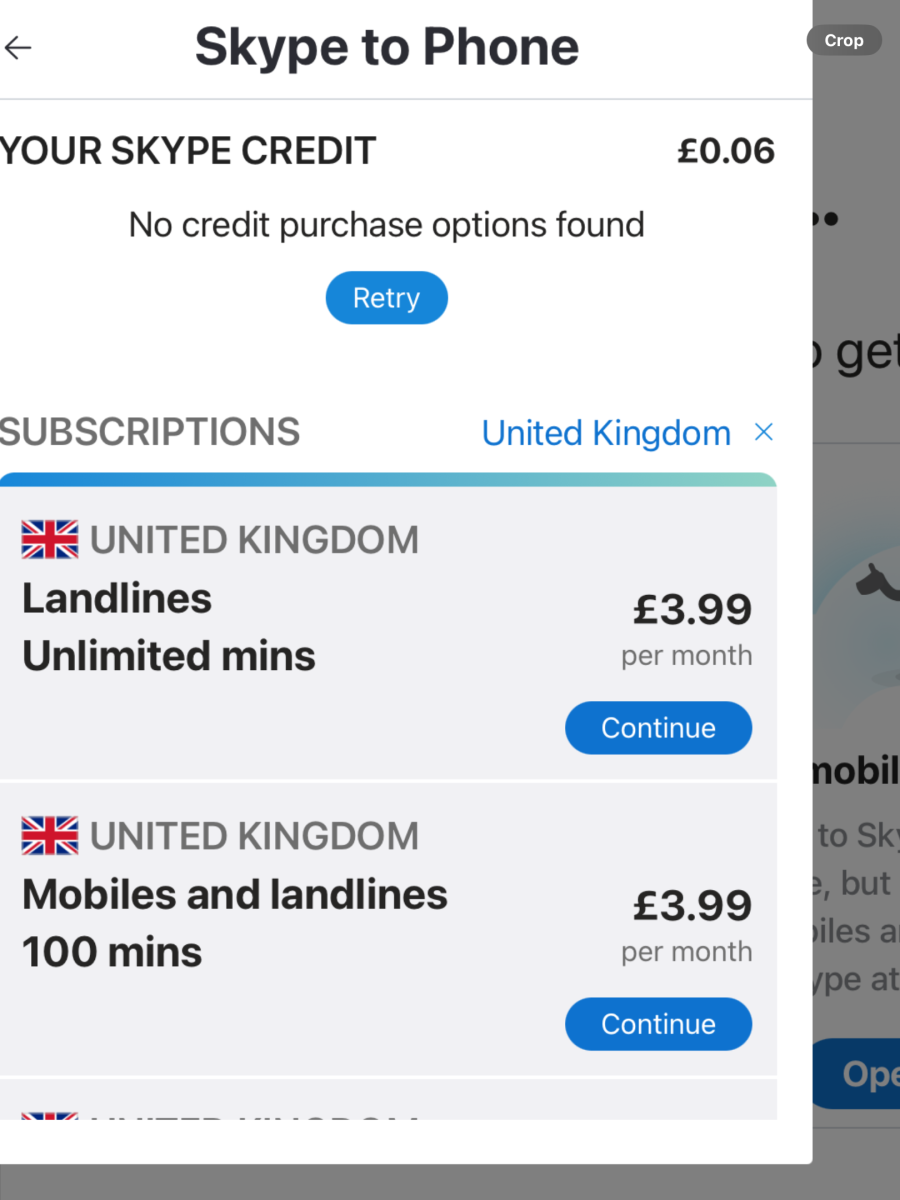Clear the United Kingdom filter with the X
Image resolution: width=900 pixels, height=1200 pixels.
pos(763,432)
